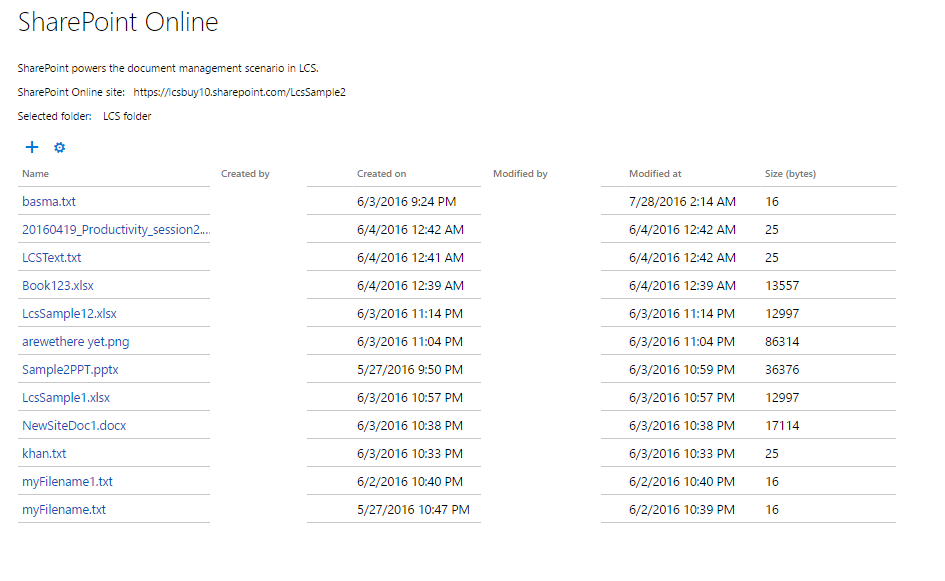Click the khan.txt file

click(44, 454)
